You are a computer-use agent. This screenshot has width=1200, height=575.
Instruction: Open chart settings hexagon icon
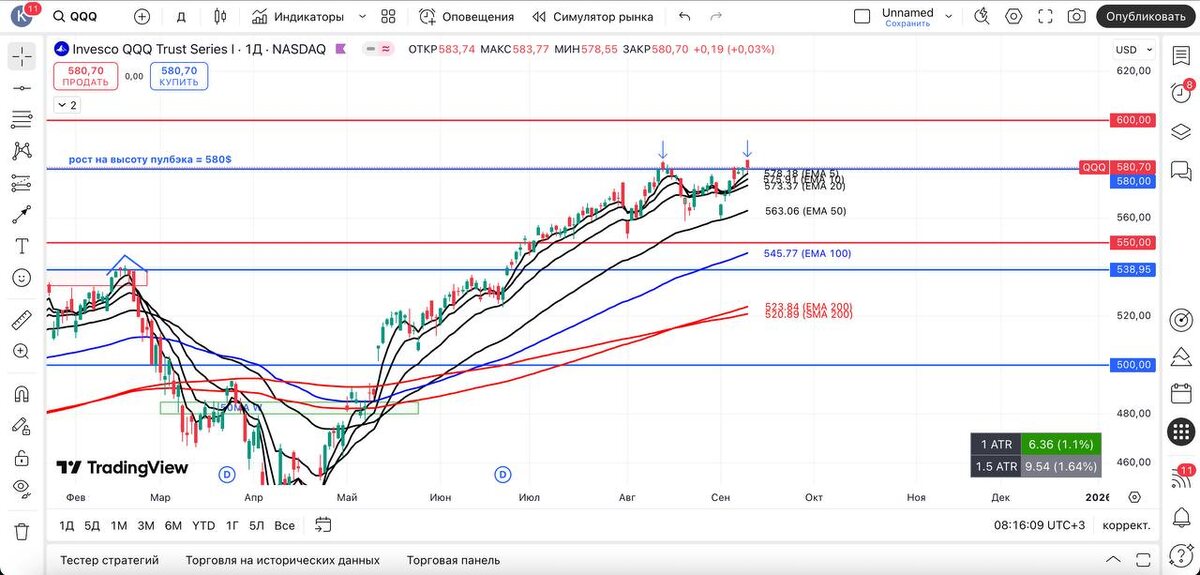1014,17
